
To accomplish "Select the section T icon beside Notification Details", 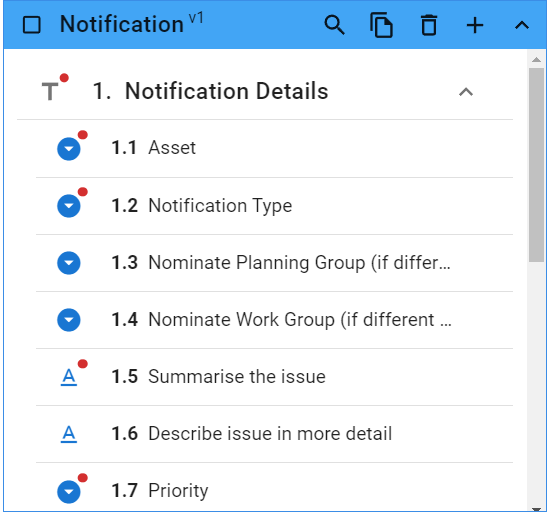I will coord(50,91).
